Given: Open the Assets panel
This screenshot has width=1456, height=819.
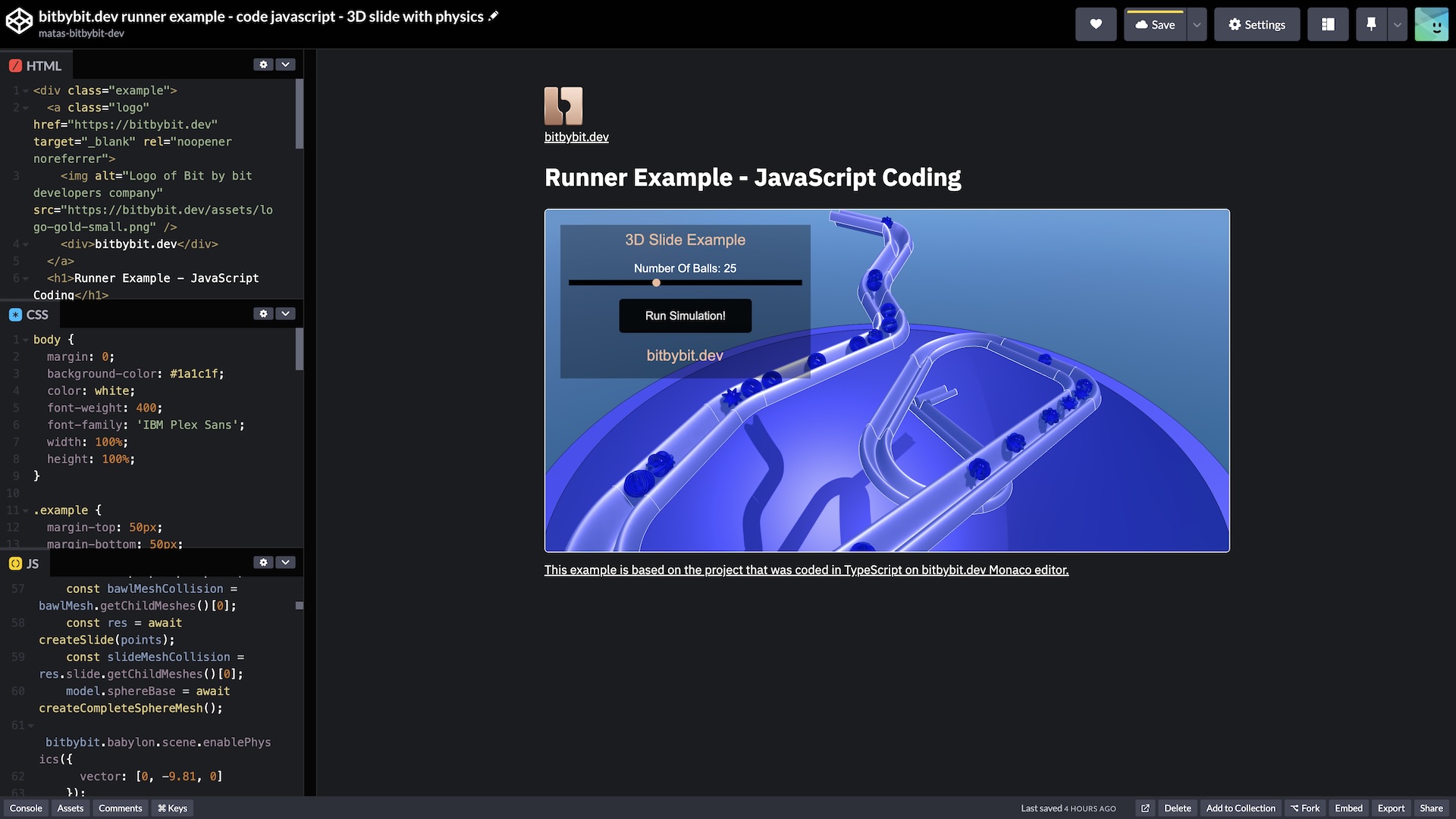Looking at the screenshot, I should click(x=71, y=808).
